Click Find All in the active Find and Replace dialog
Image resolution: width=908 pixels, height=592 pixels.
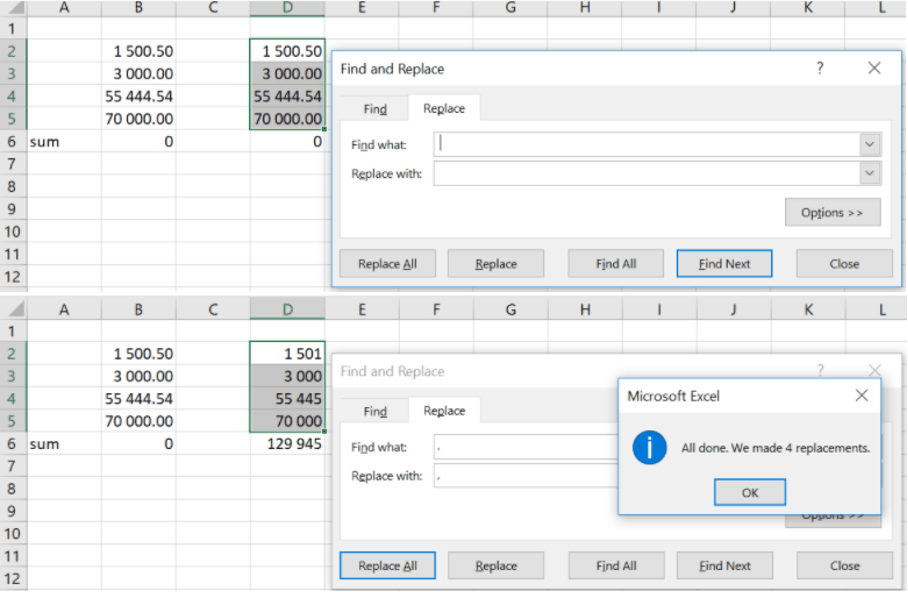point(615,264)
